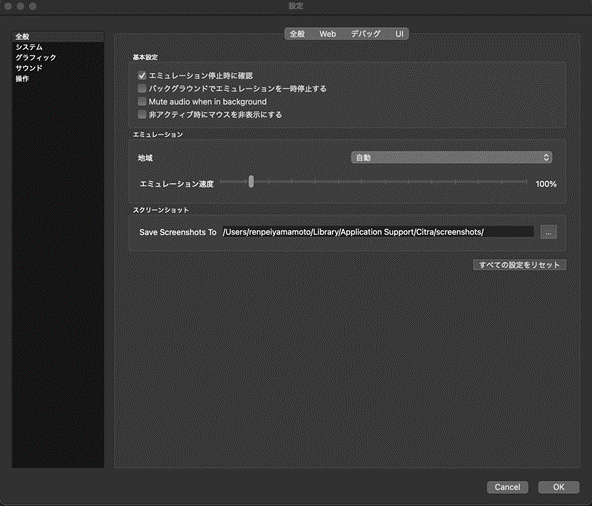This screenshot has height=506, width=592.
Task: Enable Mute audio when in background
Action: (x=142, y=101)
